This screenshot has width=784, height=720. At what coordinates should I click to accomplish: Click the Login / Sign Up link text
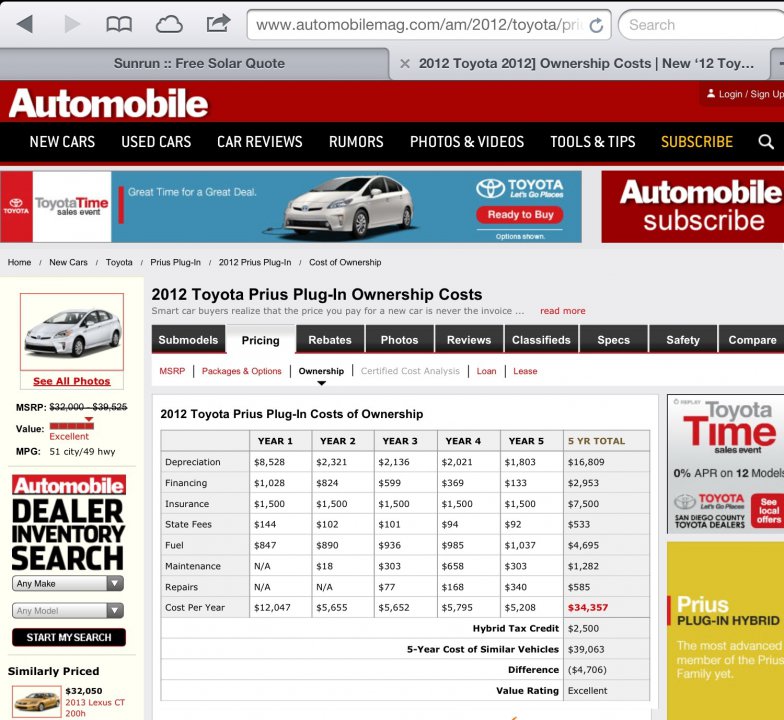coord(751,94)
